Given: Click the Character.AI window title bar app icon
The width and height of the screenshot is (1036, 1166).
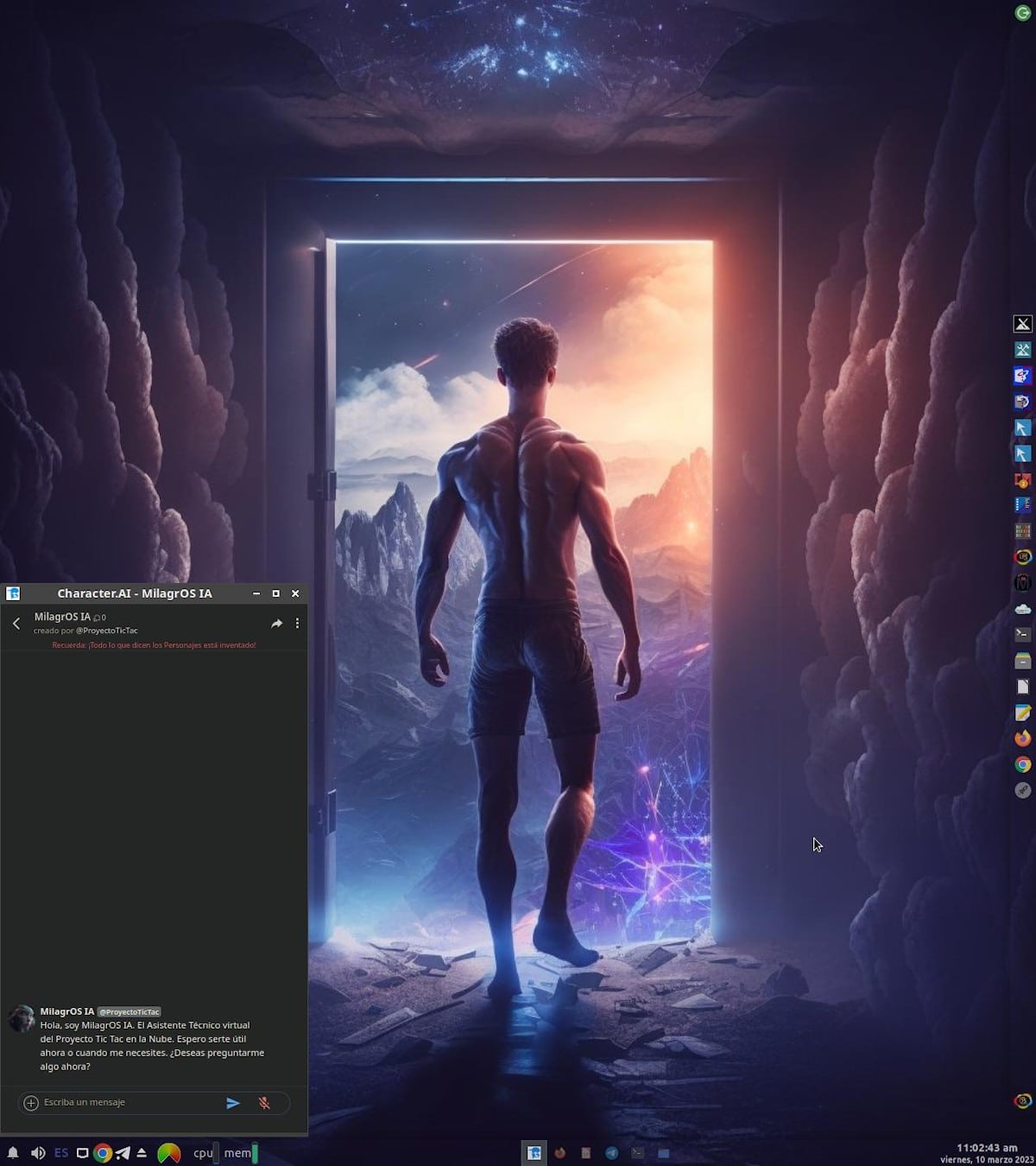Looking at the screenshot, I should [13, 593].
